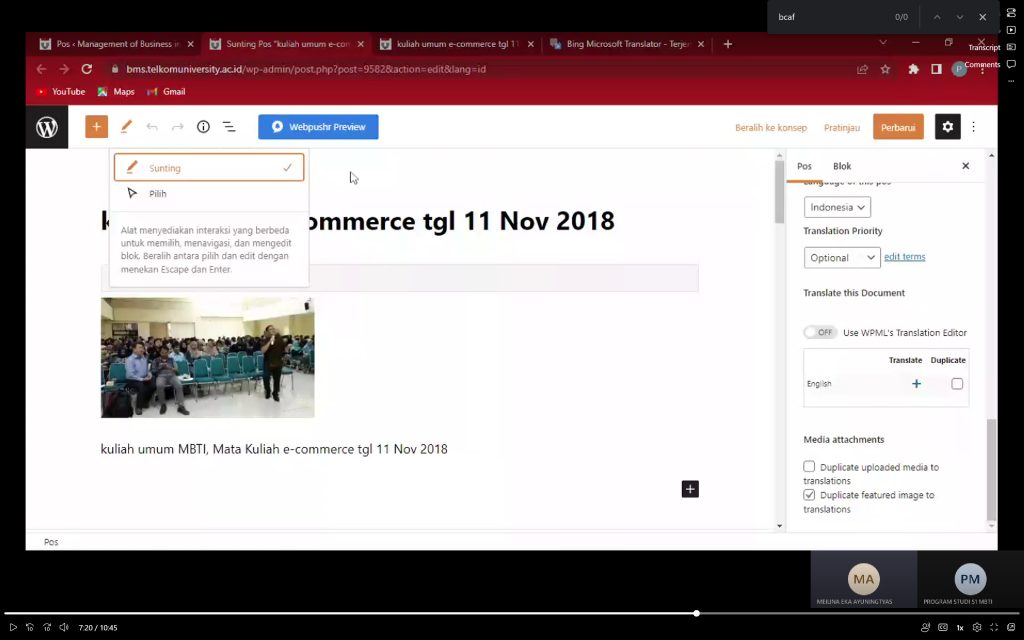Undo last change with undo arrow
The width and height of the screenshot is (1024, 640).
click(152, 127)
